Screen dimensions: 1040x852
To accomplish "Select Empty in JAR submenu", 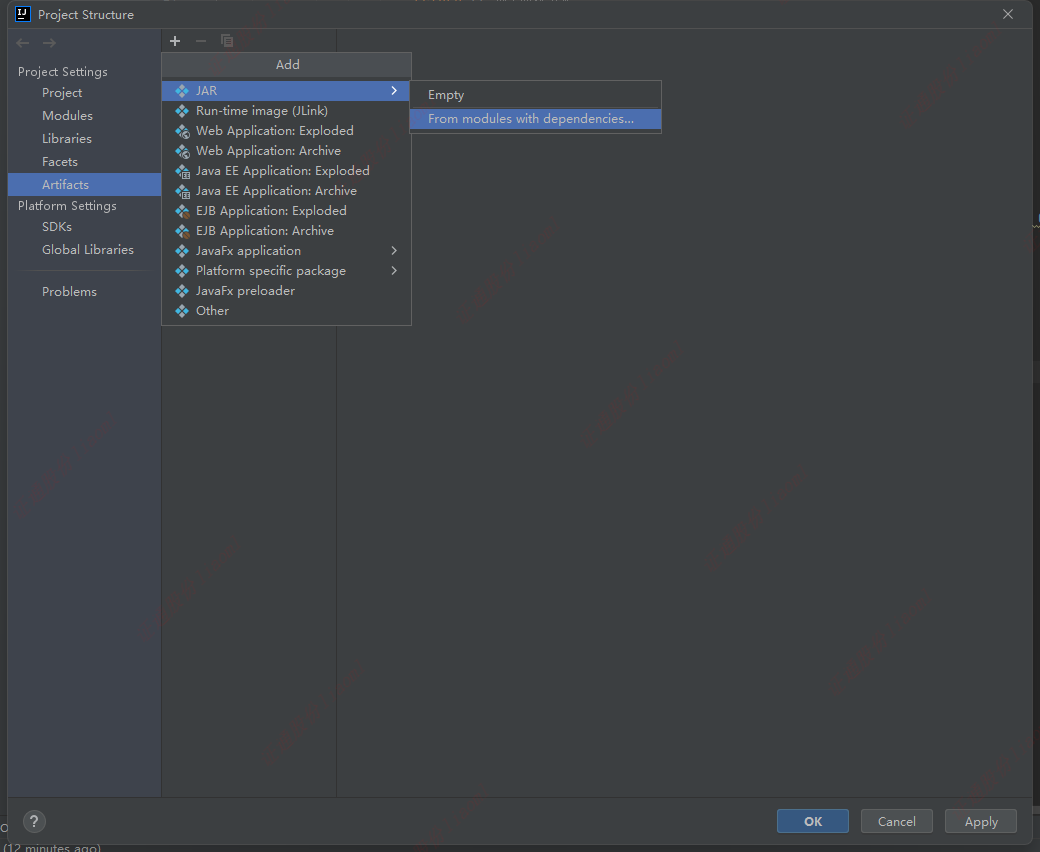I will point(535,95).
